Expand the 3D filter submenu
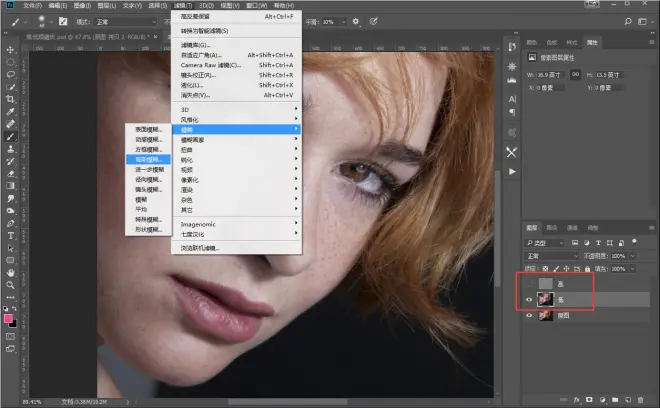660x408 pixels. (x=237, y=109)
